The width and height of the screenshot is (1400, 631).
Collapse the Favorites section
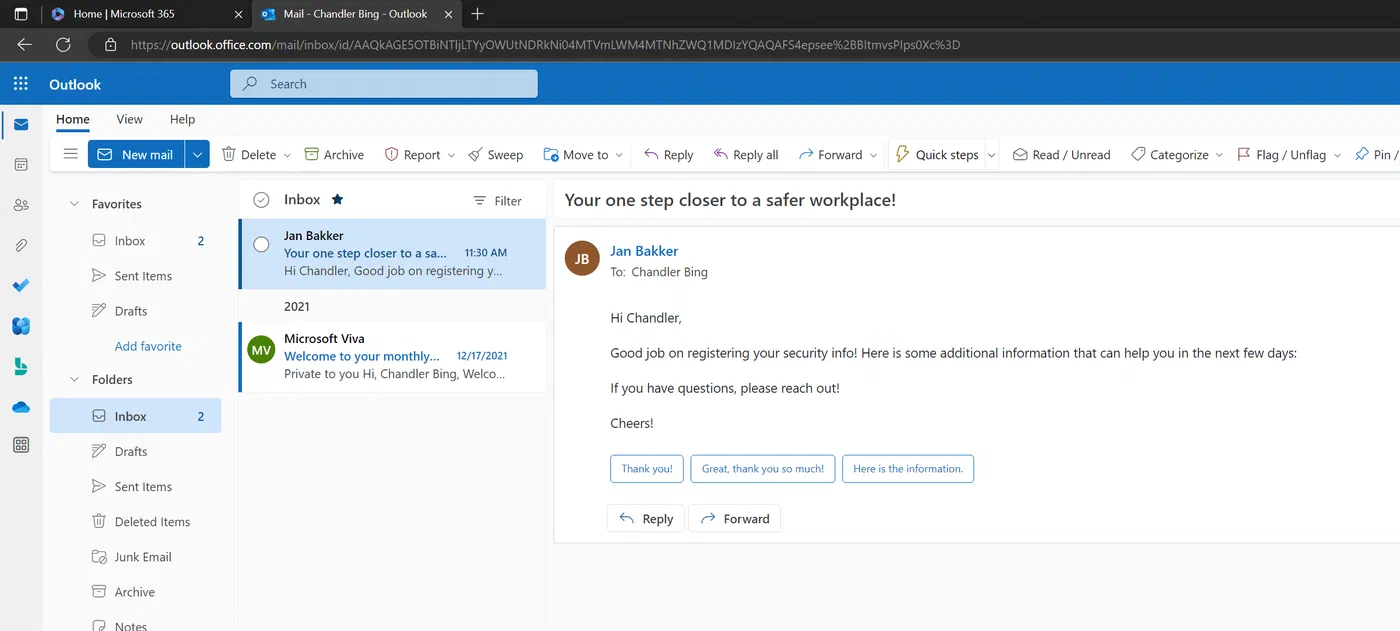click(73, 204)
